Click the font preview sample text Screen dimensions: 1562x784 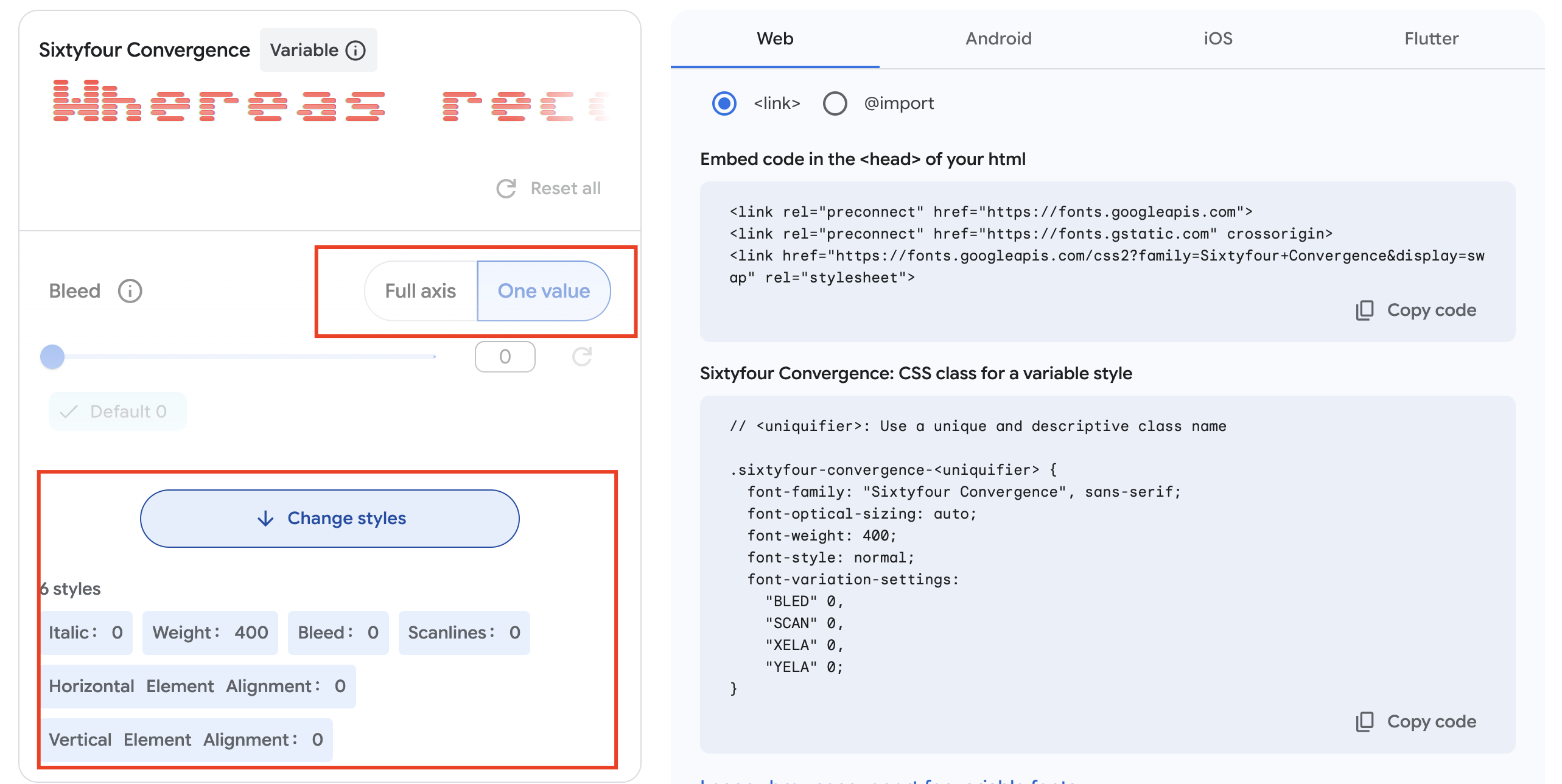click(x=332, y=100)
